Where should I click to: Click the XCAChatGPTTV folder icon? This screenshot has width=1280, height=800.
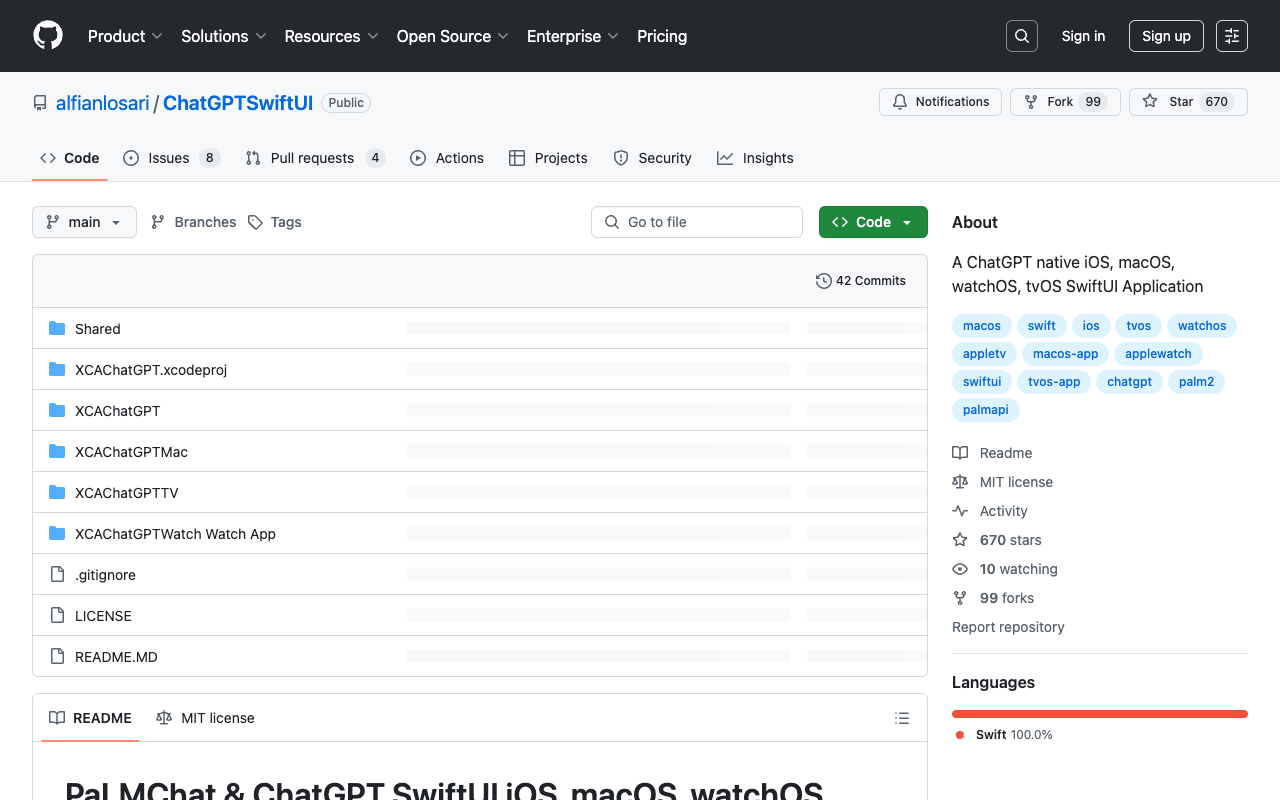(57, 493)
